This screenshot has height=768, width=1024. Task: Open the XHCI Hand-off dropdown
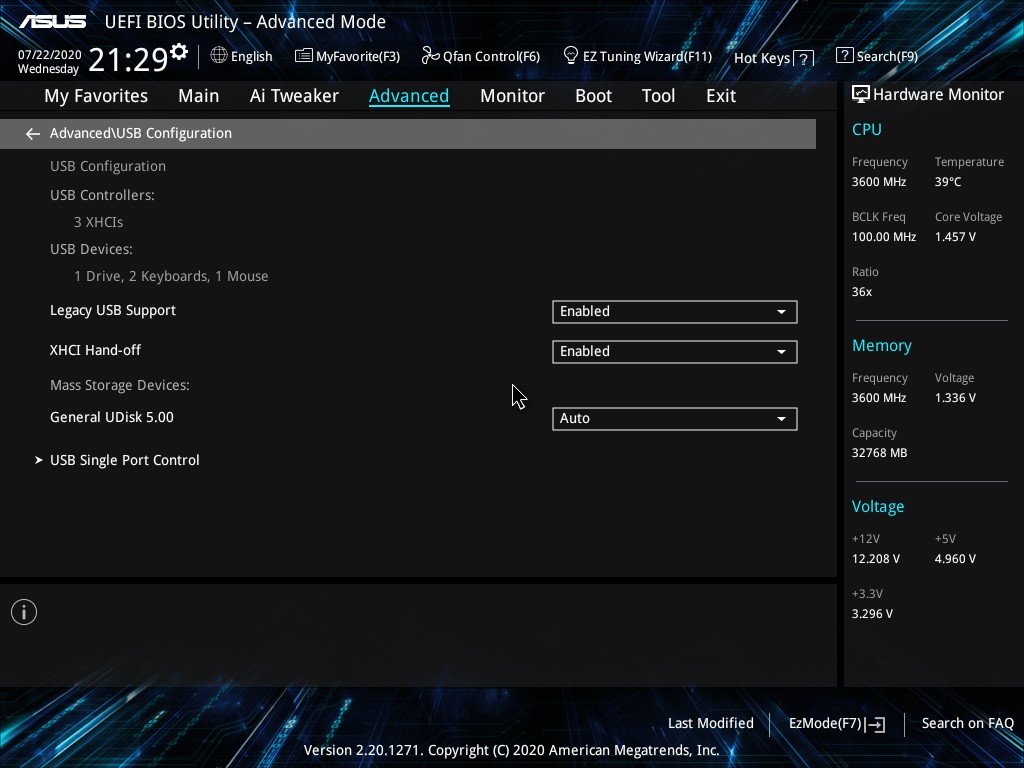(x=674, y=352)
